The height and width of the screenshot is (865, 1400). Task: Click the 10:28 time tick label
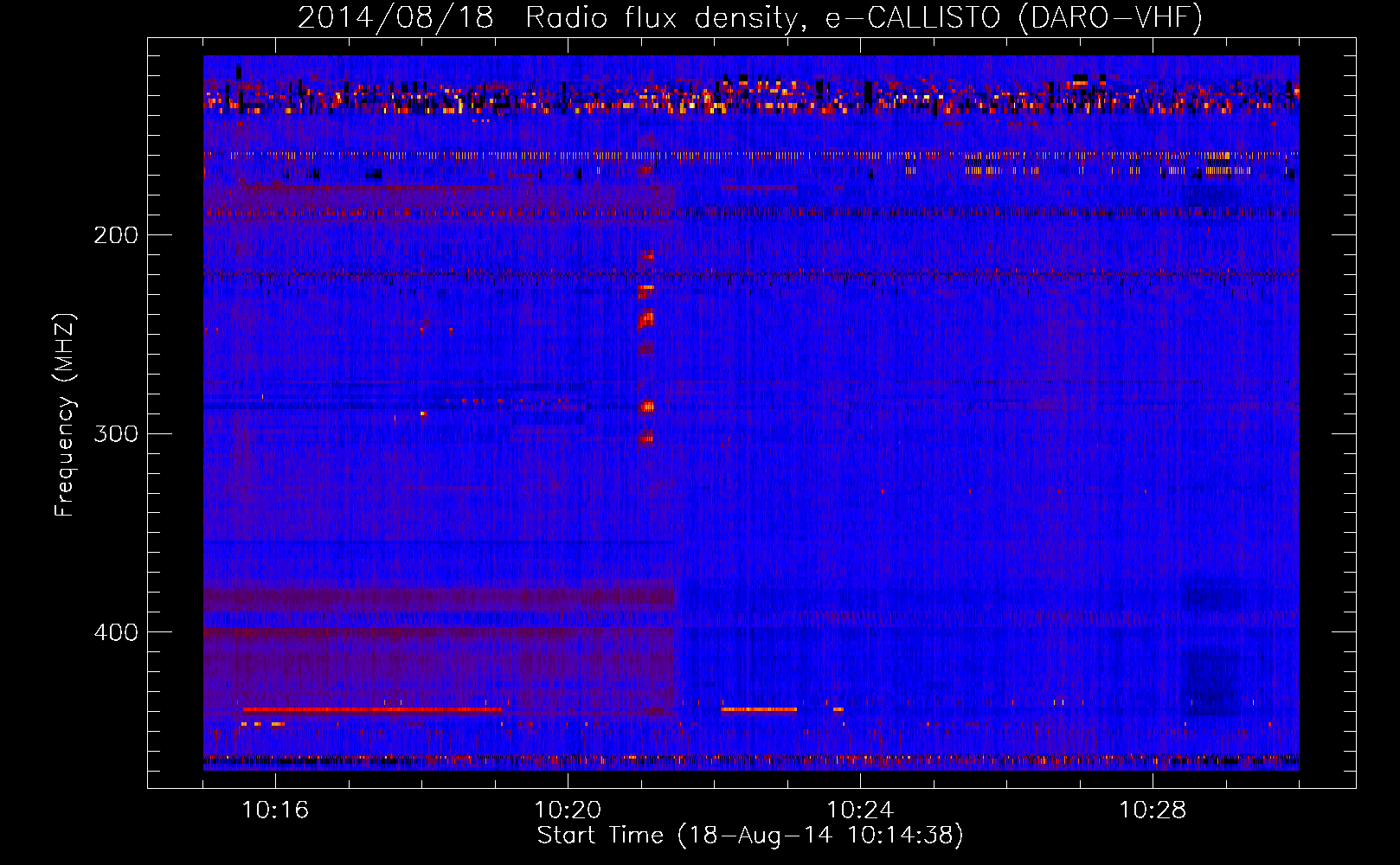[1153, 811]
